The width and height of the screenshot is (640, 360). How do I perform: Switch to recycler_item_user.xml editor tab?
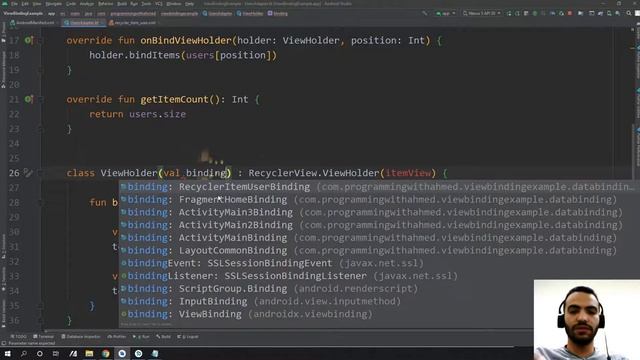pyautogui.click(x=133, y=23)
